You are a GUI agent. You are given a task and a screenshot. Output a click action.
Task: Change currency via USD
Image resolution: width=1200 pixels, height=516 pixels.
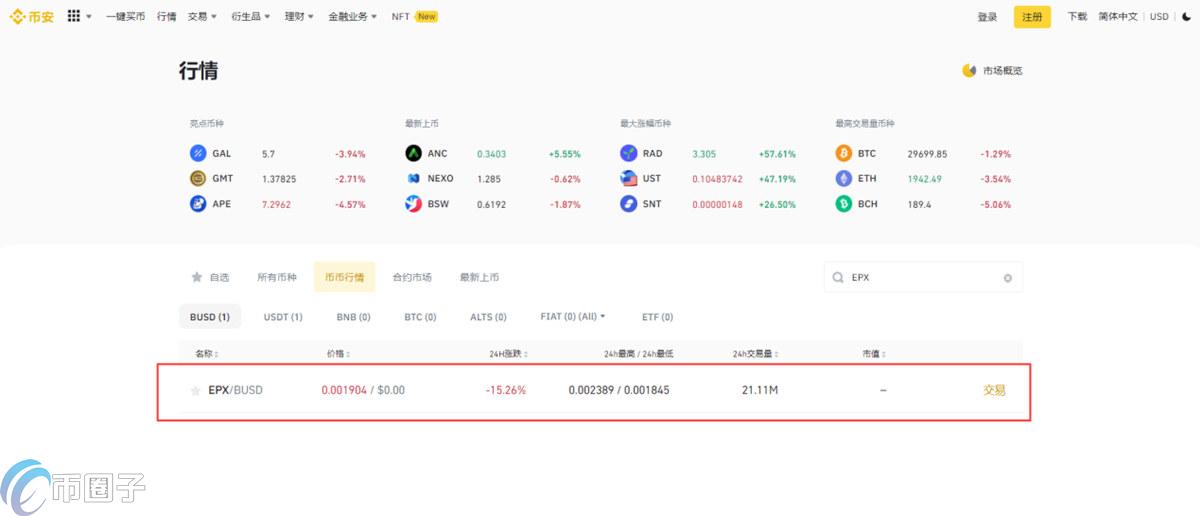[1159, 17]
